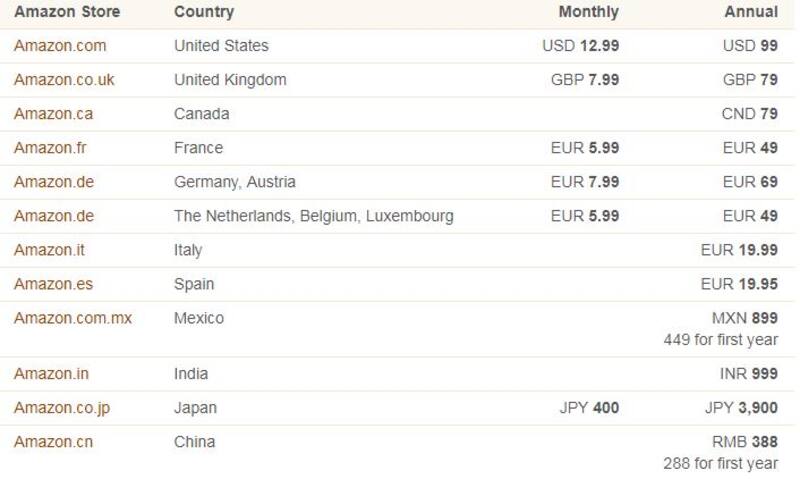Open the Amazon.es store link
Screen dimensions: 800x479
(53, 284)
